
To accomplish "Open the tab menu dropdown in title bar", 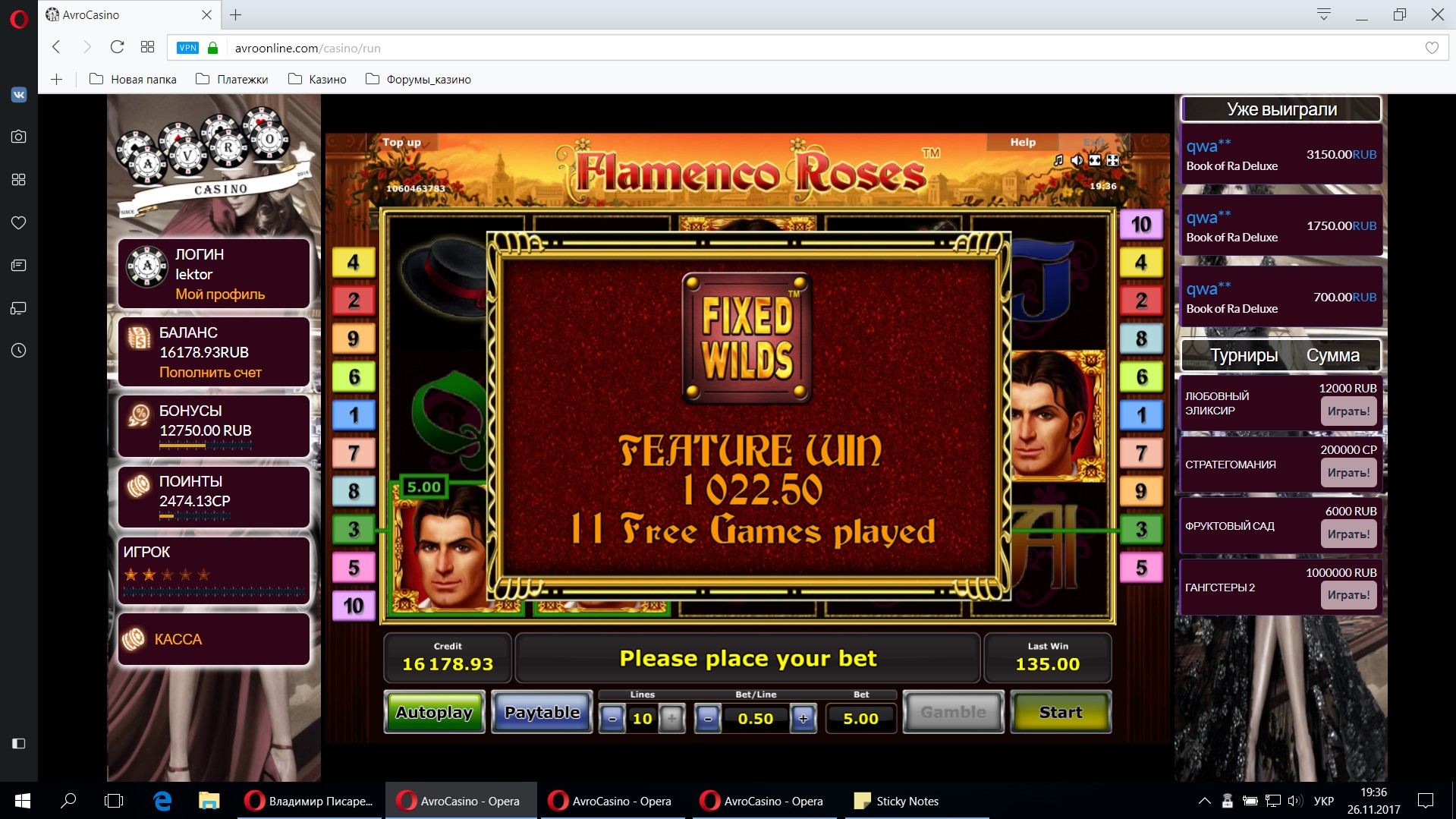I will 1324,14.
